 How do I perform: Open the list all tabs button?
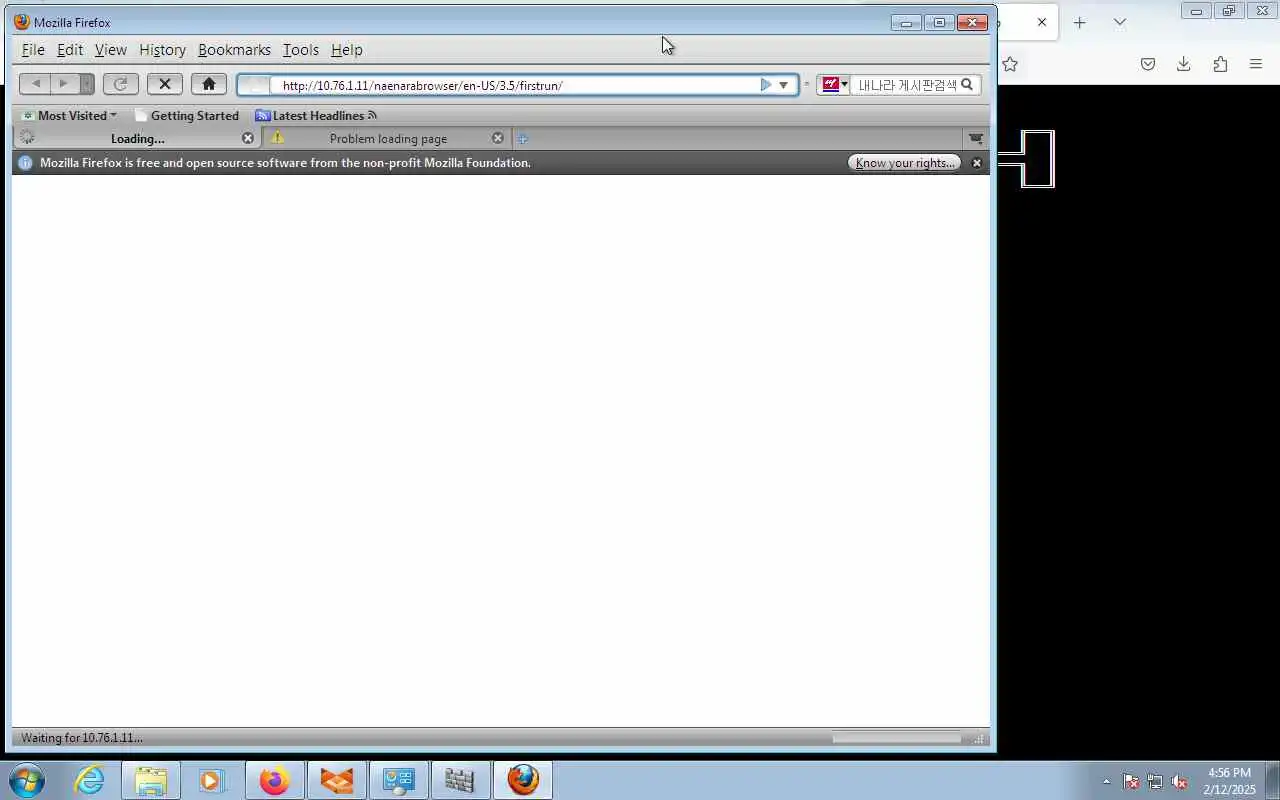click(x=976, y=139)
